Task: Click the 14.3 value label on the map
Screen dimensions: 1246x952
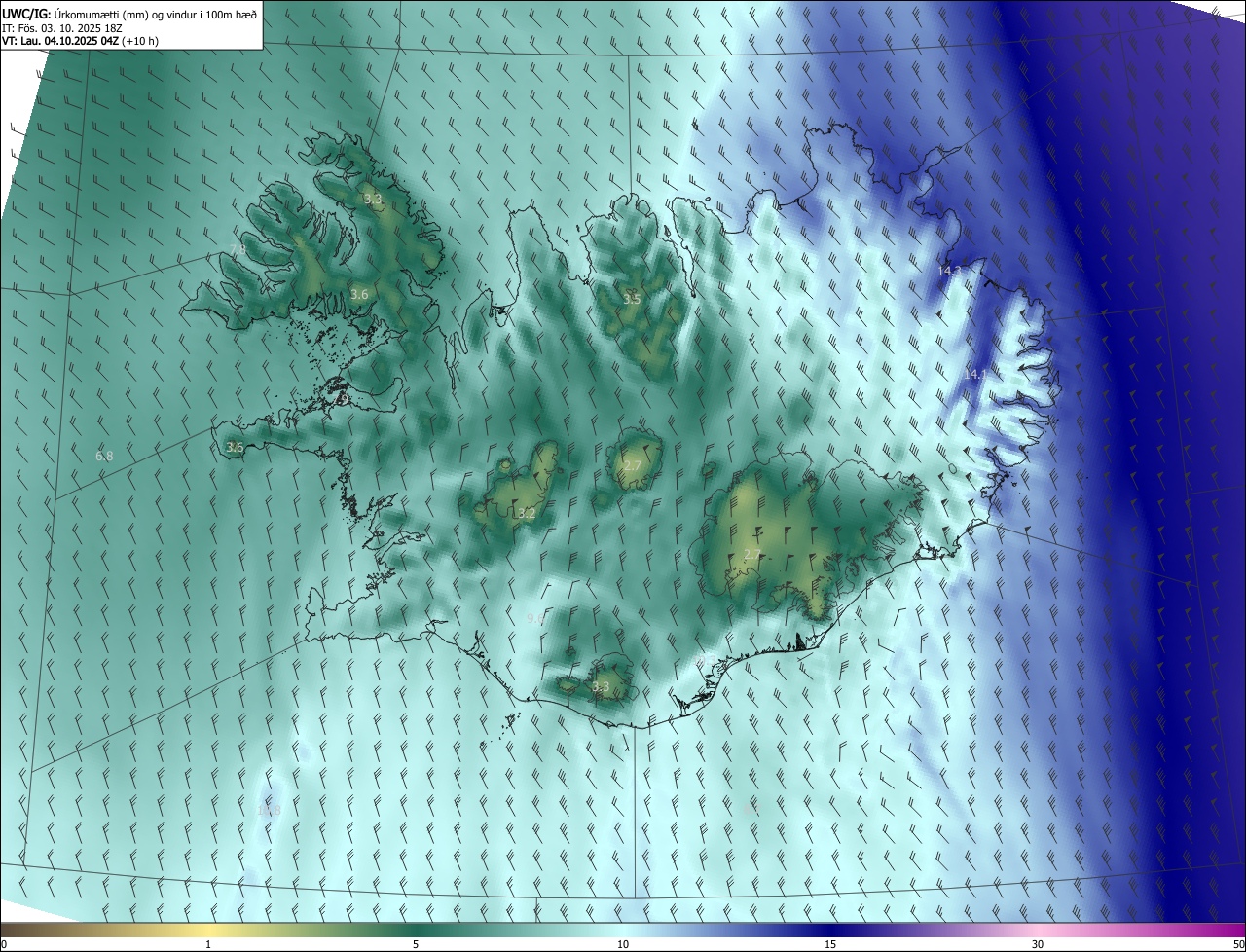Action: click(949, 271)
